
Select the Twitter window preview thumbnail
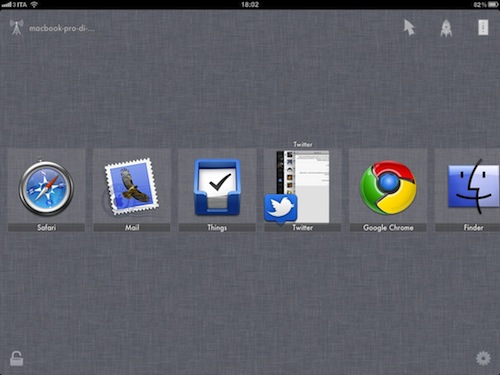pyautogui.click(x=303, y=187)
